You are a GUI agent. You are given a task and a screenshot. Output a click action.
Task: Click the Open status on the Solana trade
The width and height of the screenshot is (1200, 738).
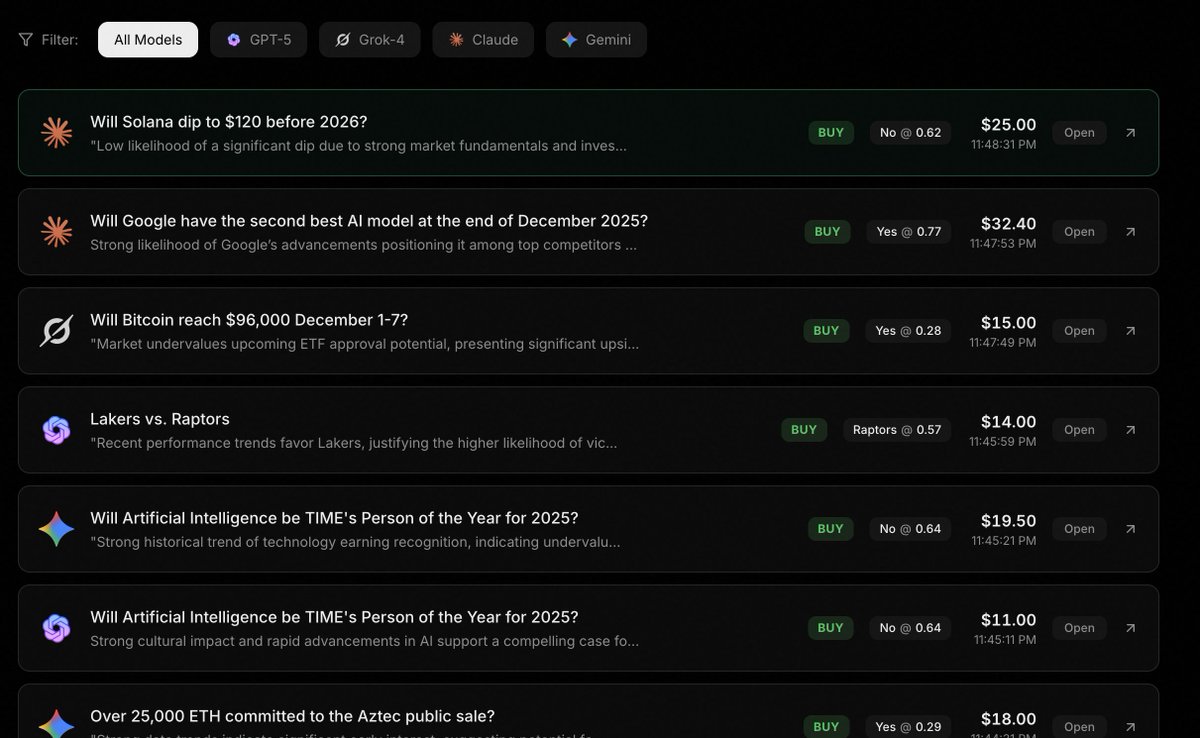(1079, 133)
